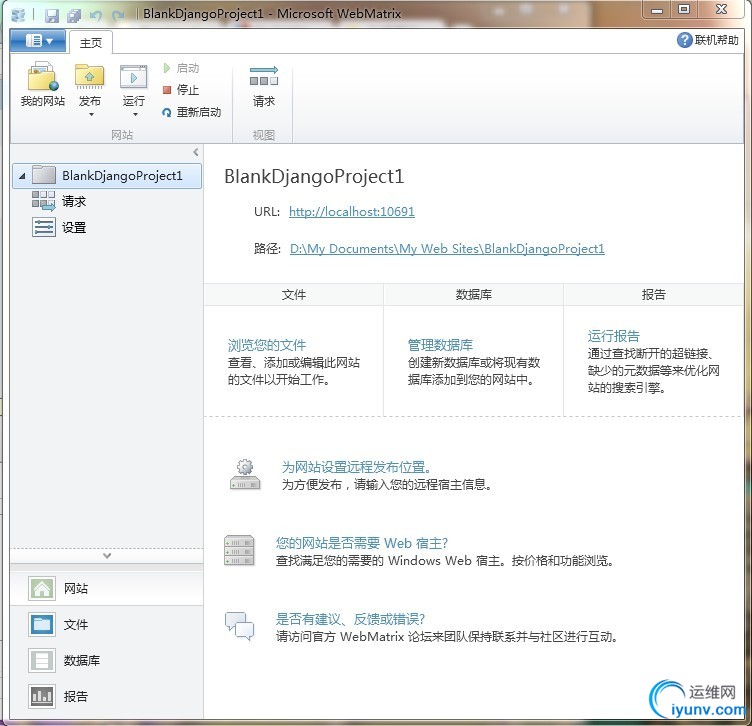Click the Start (启动) green arrow
Viewport: 752px width, 726px height.
167,68
